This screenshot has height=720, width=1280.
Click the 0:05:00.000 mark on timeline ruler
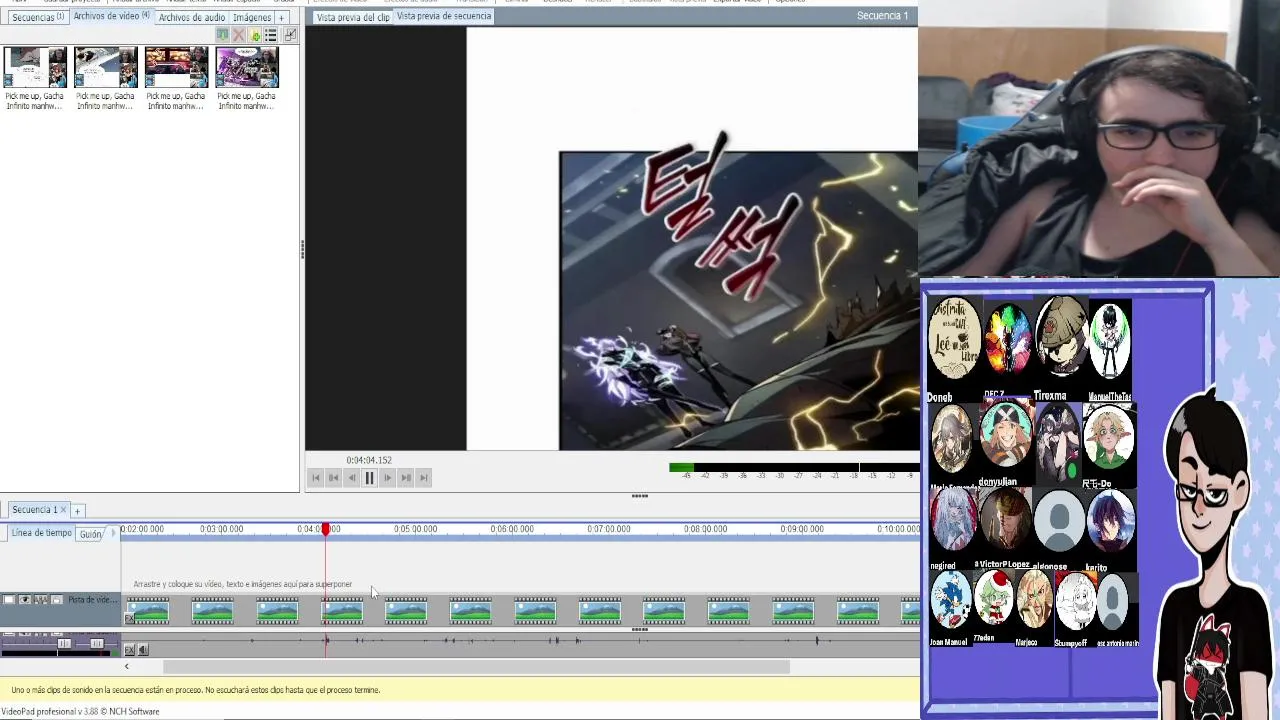pyautogui.click(x=415, y=529)
